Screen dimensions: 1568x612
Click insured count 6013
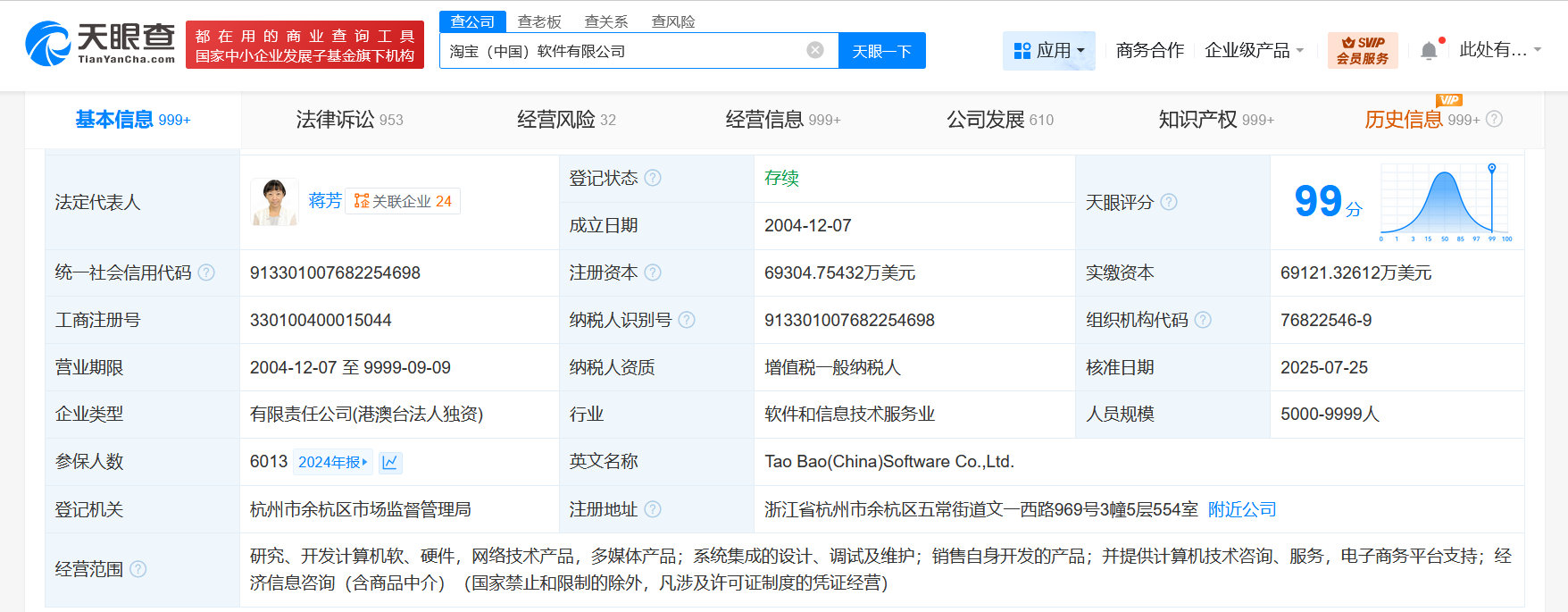[268, 462]
